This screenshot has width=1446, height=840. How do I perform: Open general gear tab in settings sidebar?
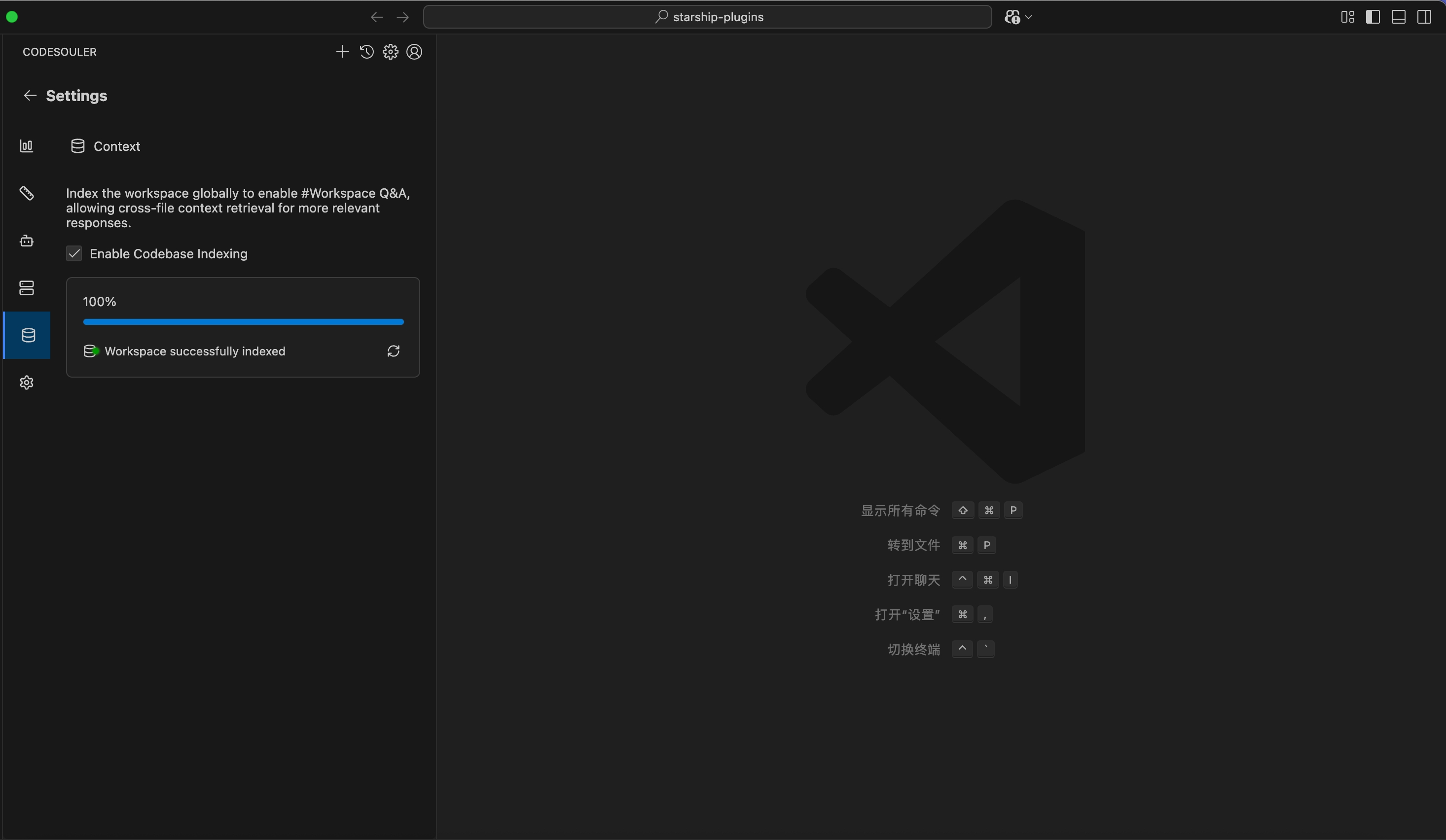pyautogui.click(x=27, y=383)
